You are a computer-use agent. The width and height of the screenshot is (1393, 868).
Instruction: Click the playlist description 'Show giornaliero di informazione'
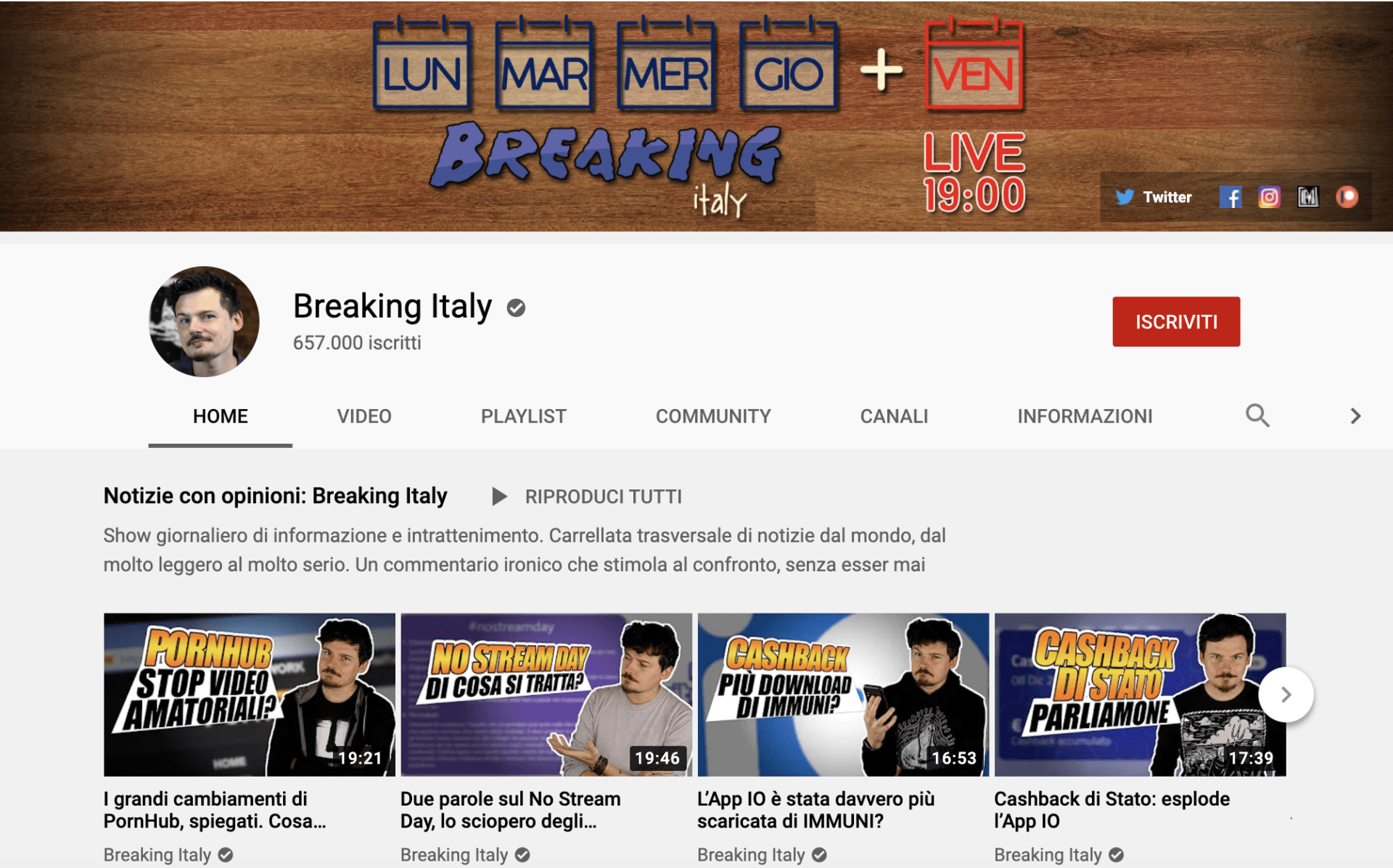(x=525, y=550)
